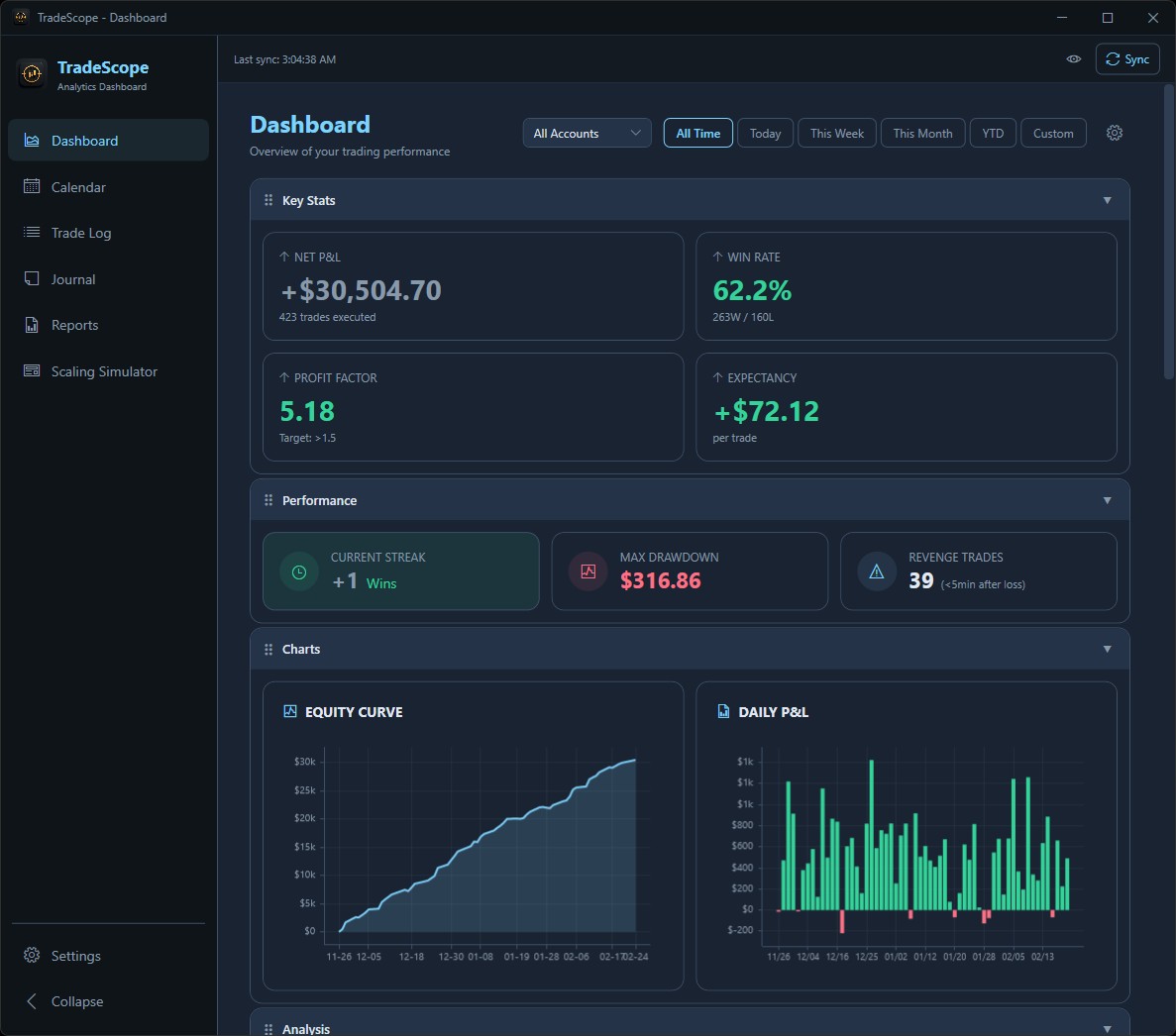Viewport: 1176px width, 1036px height.
Task: Open the Calendar page from sidebar
Action: coord(78,187)
